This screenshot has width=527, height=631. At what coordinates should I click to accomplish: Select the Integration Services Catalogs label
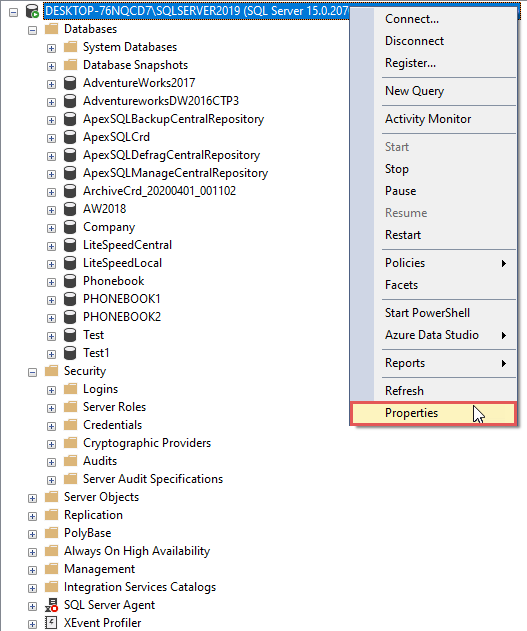pyautogui.click(x=140, y=587)
